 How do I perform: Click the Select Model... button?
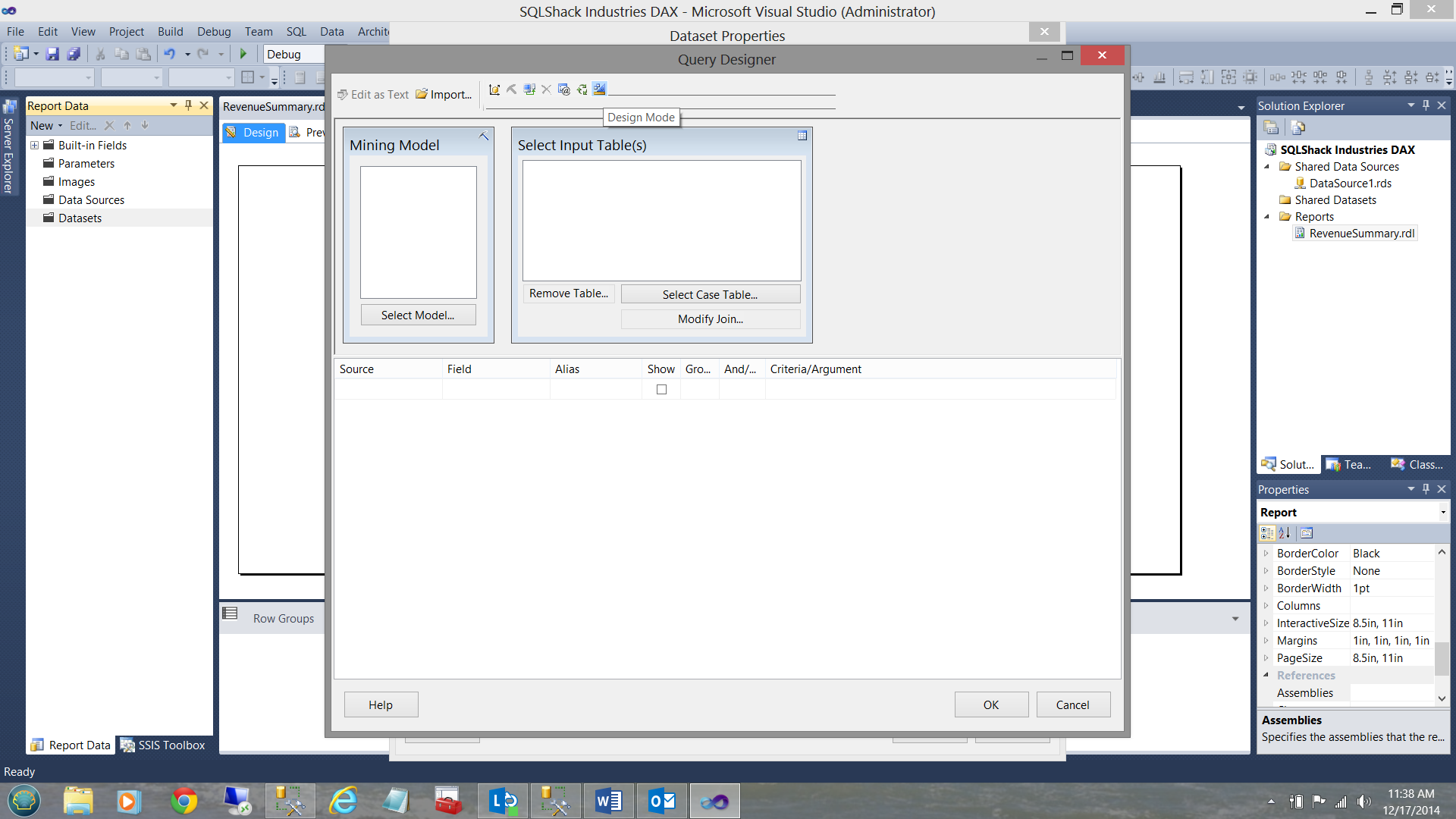[418, 315]
